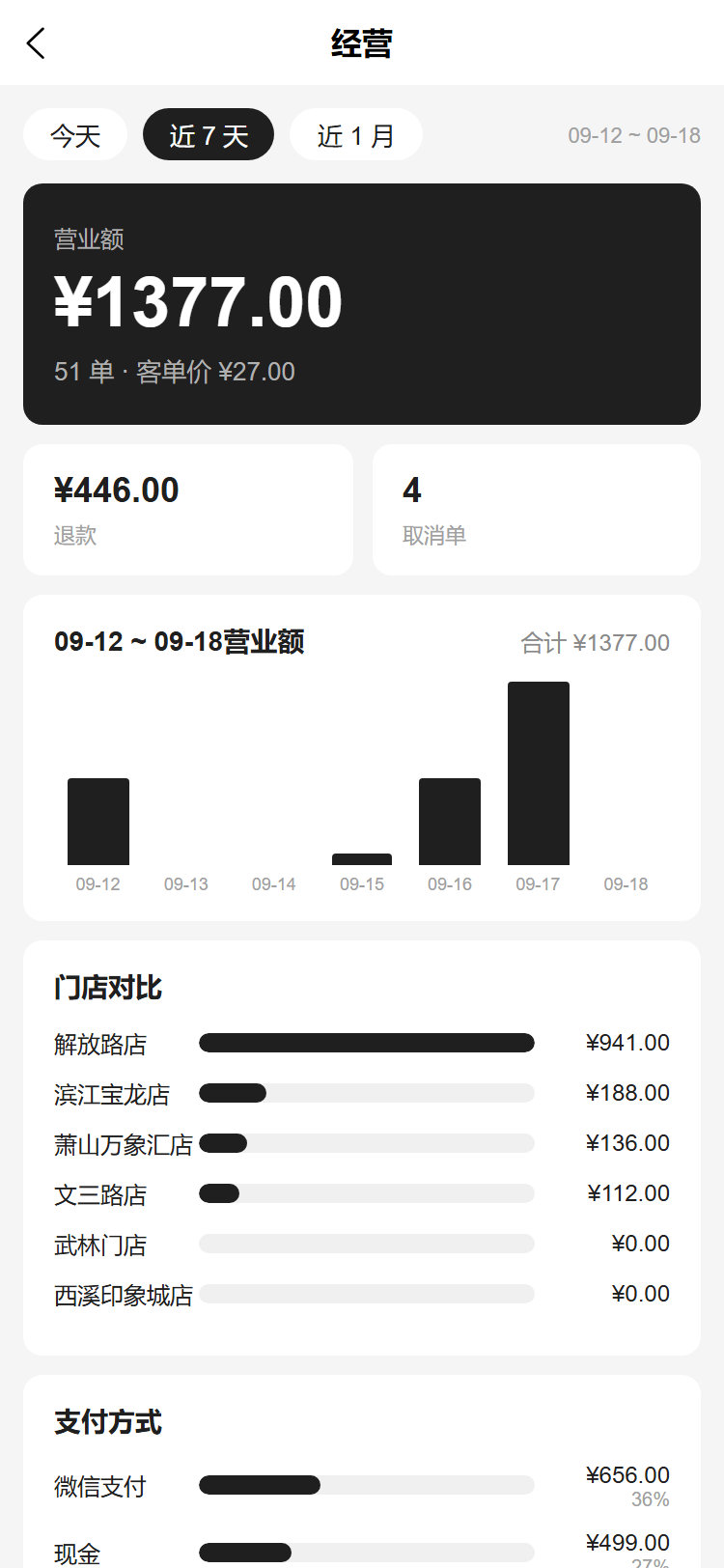Switch to the 近 1 月 tab
This screenshot has height=1568, width=724.
tap(356, 134)
